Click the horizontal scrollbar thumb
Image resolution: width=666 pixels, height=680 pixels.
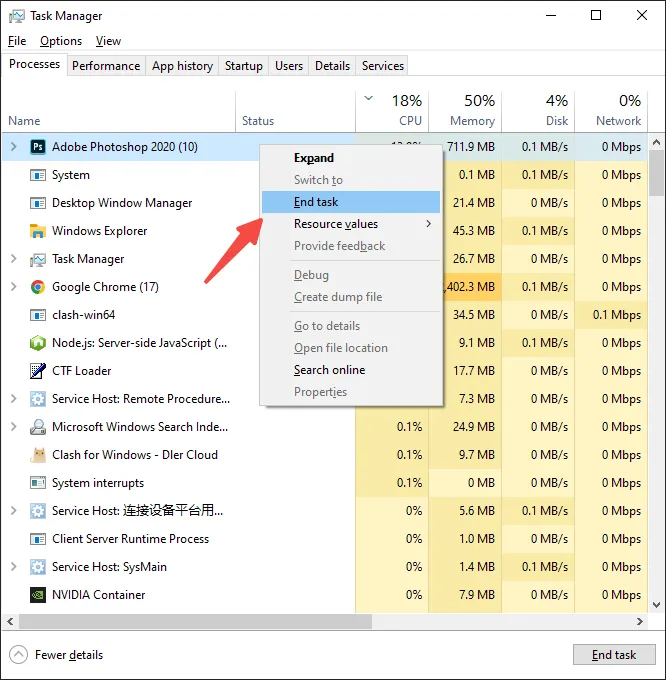click(195, 621)
